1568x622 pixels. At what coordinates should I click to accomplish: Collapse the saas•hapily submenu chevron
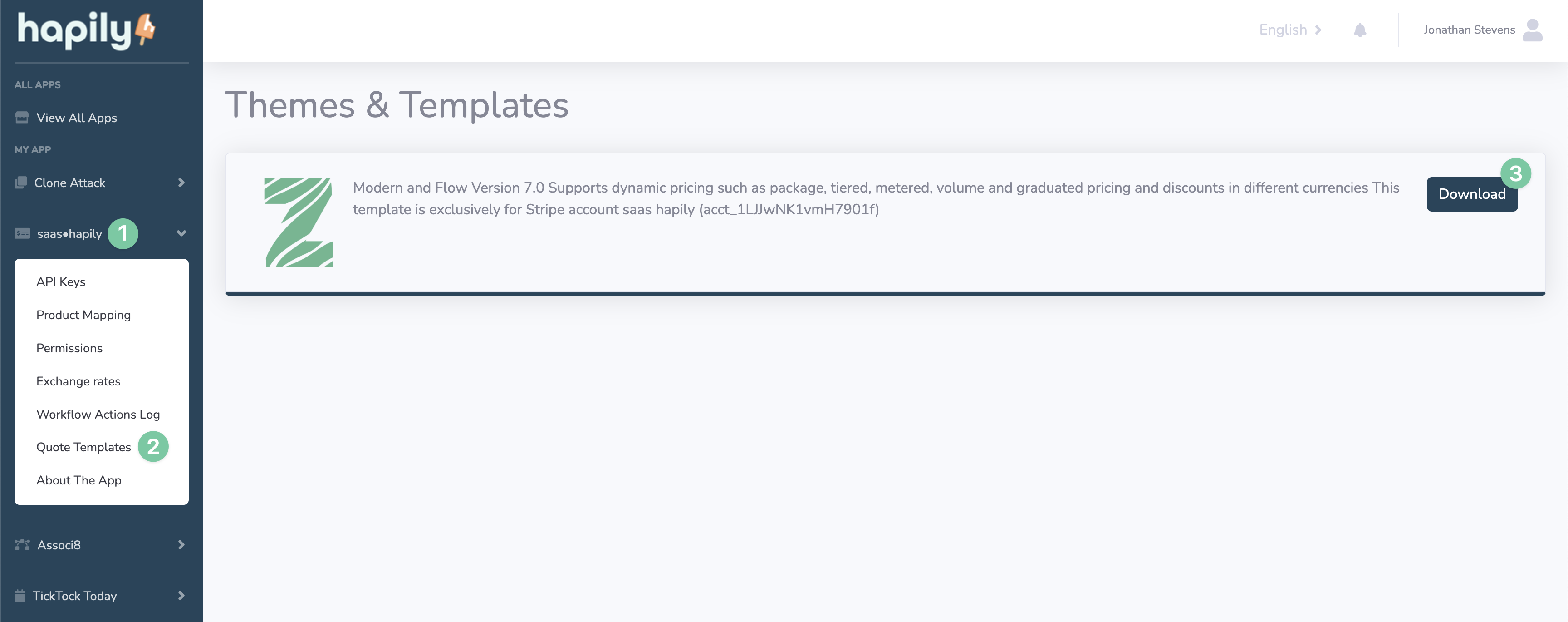click(x=181, y=233)
